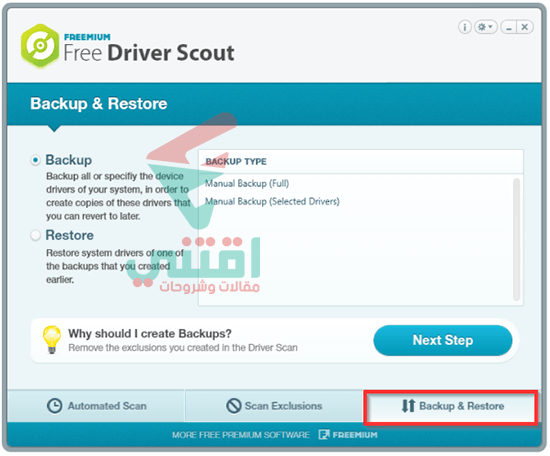Click the Freemium logo in footer
The image size is (550, 456).
pyautogui.click(x=348, y=435)
